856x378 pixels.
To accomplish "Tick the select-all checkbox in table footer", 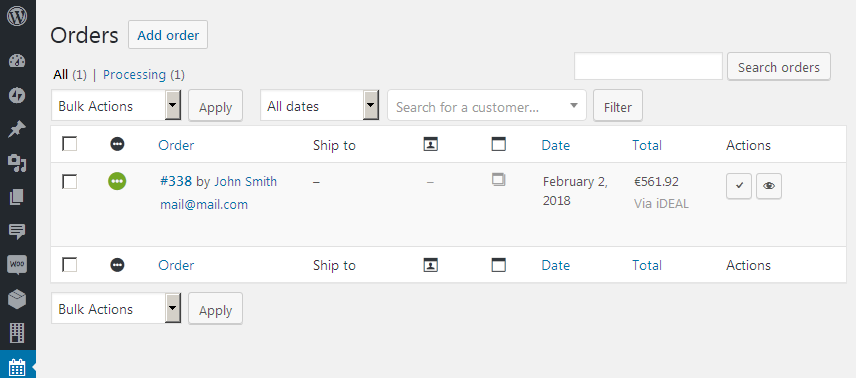I will [69, 265].
